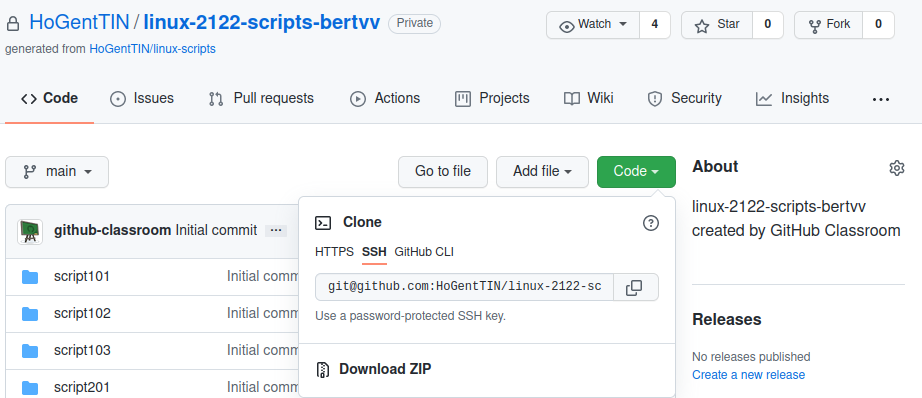The image size is (922, 398).
Task: Expand the Add file dropdown
Action: click(542, 172)
